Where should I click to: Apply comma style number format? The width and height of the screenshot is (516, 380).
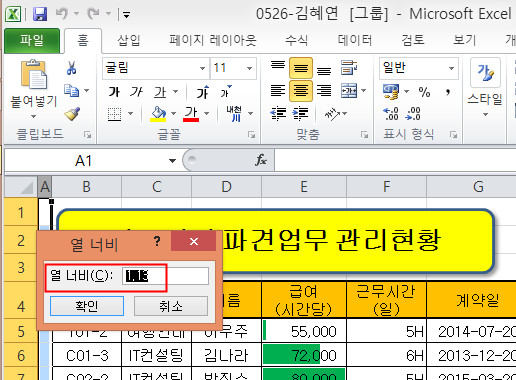tap(448, 92)
